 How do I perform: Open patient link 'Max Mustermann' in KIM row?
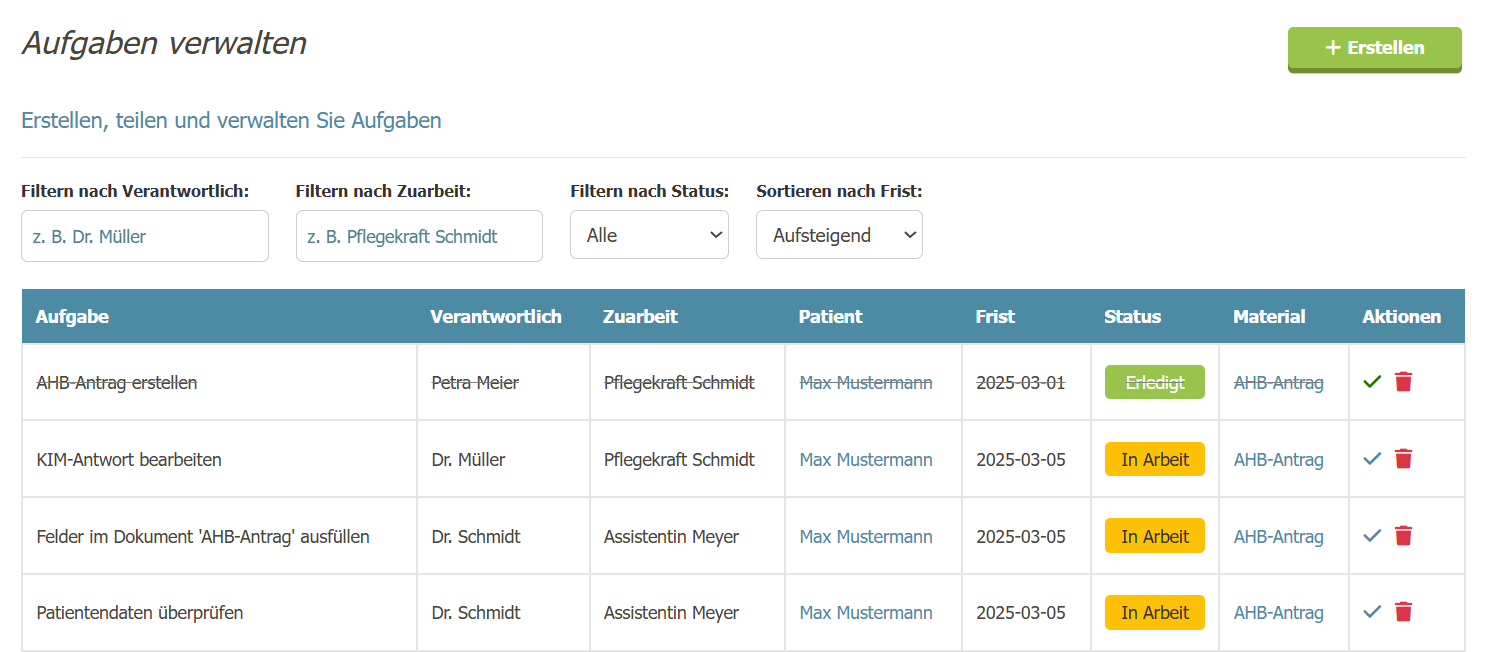pos(866,458)
